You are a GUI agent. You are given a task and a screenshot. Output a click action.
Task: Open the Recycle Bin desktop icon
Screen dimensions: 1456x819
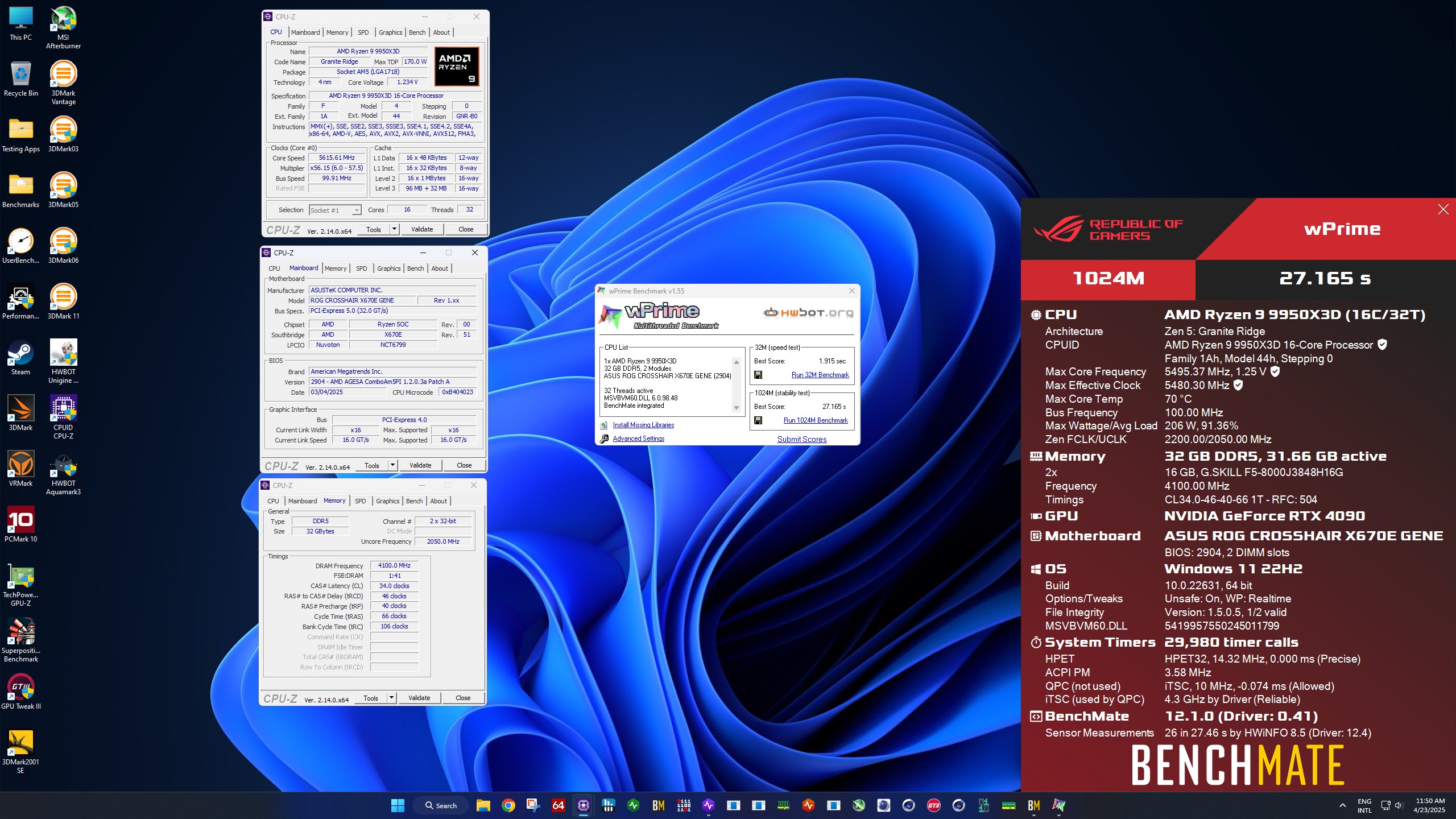[x=20, y=78]
